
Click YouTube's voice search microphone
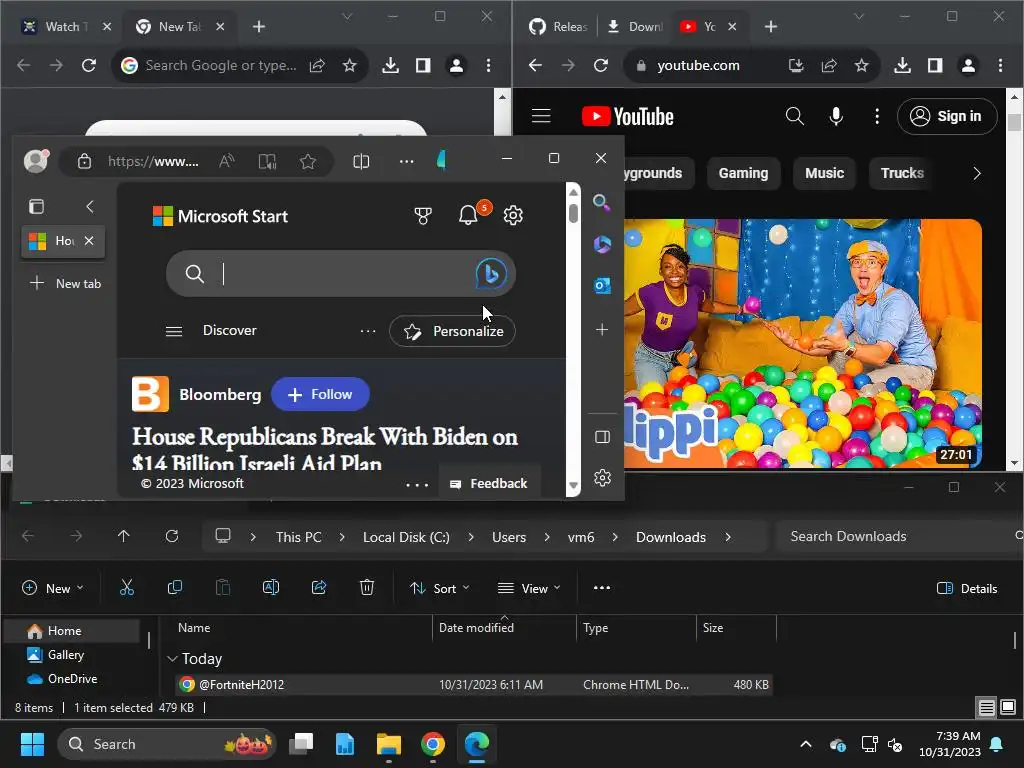[x=836, y=116]
